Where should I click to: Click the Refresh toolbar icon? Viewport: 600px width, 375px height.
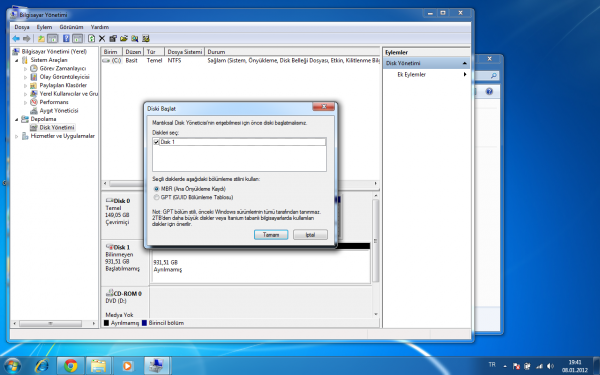click(x=91, y=38)
